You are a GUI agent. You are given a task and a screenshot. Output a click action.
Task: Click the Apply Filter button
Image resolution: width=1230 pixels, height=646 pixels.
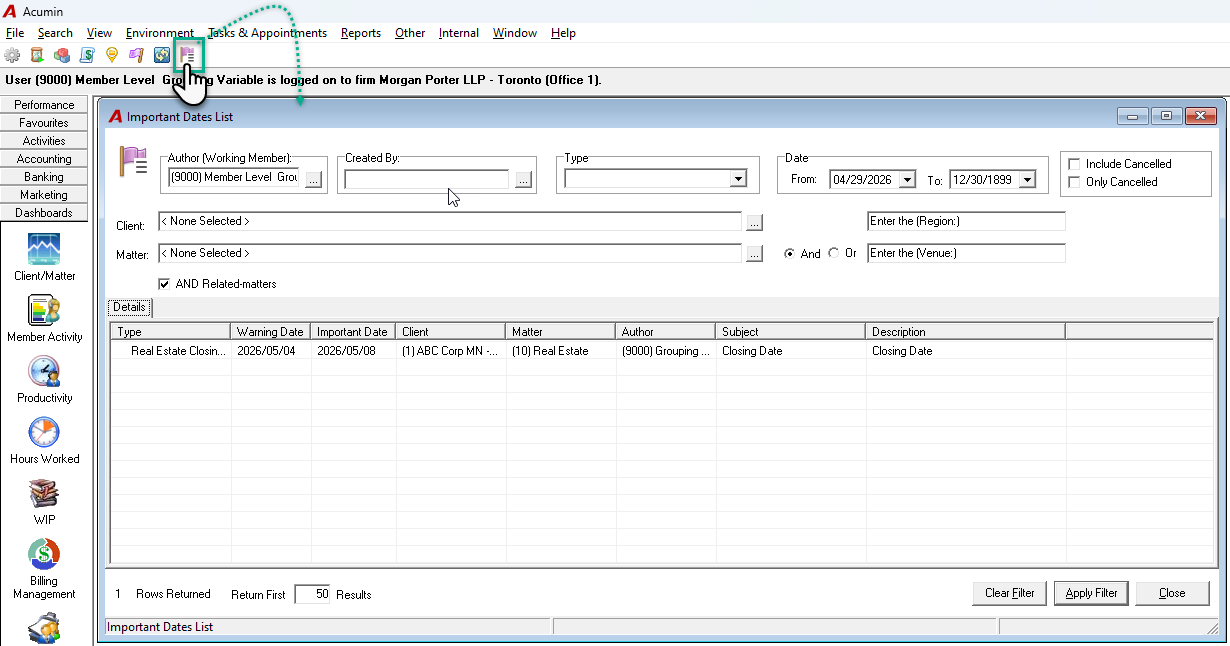point(1091,593)
